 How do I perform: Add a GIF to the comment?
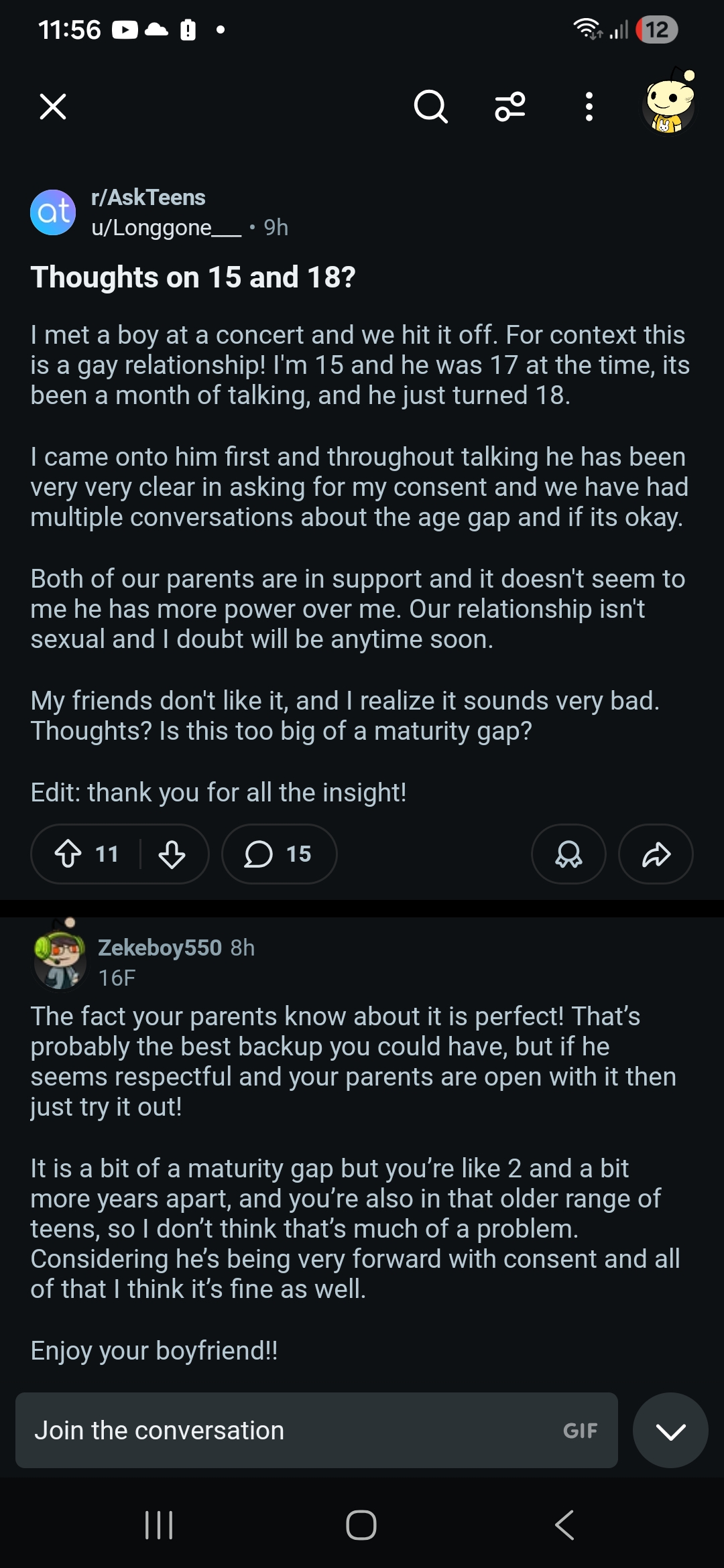(580, 1431)
